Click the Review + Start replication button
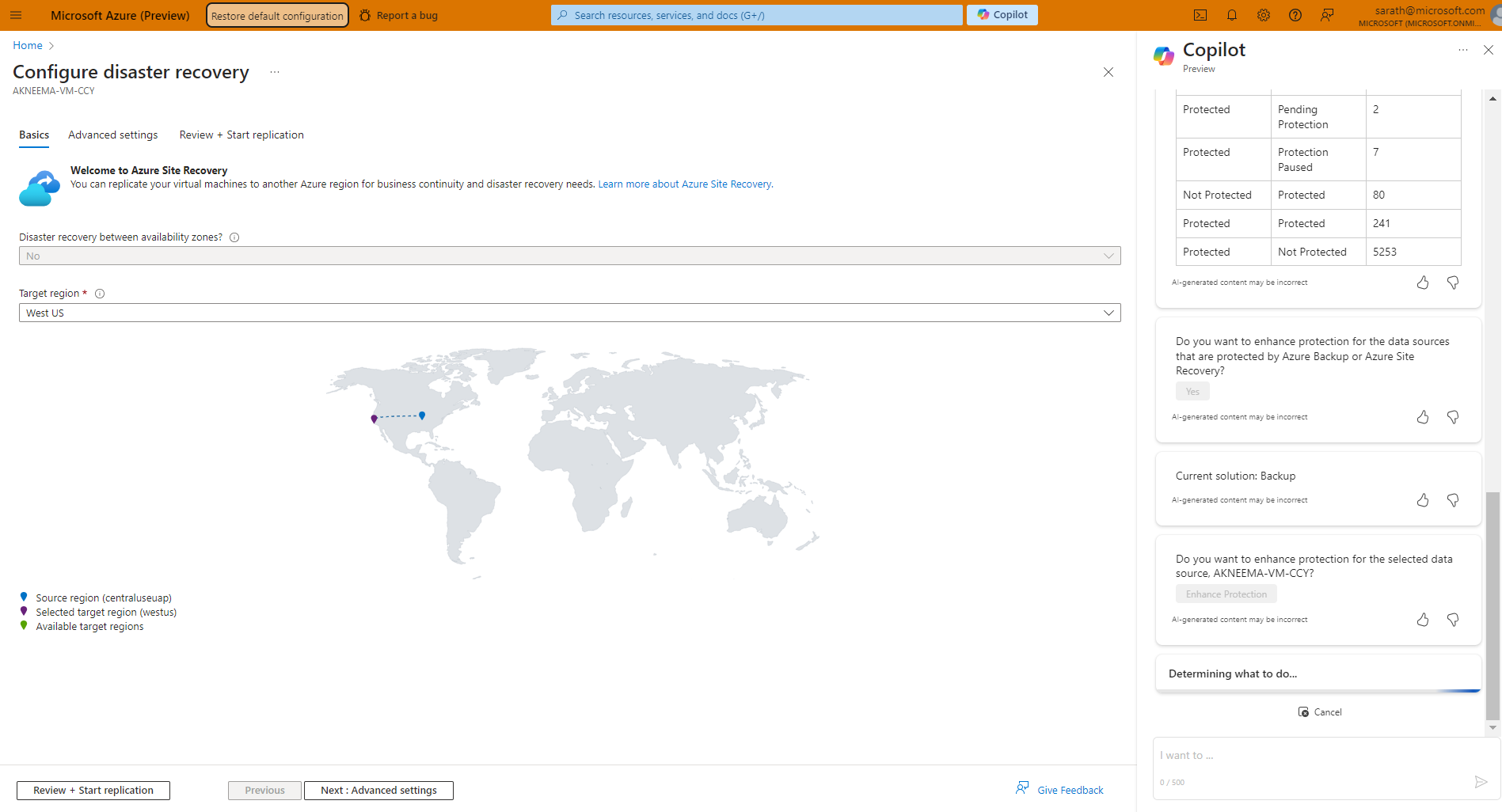This screenshot has width=1502, height=812. [x=93, y=791]
